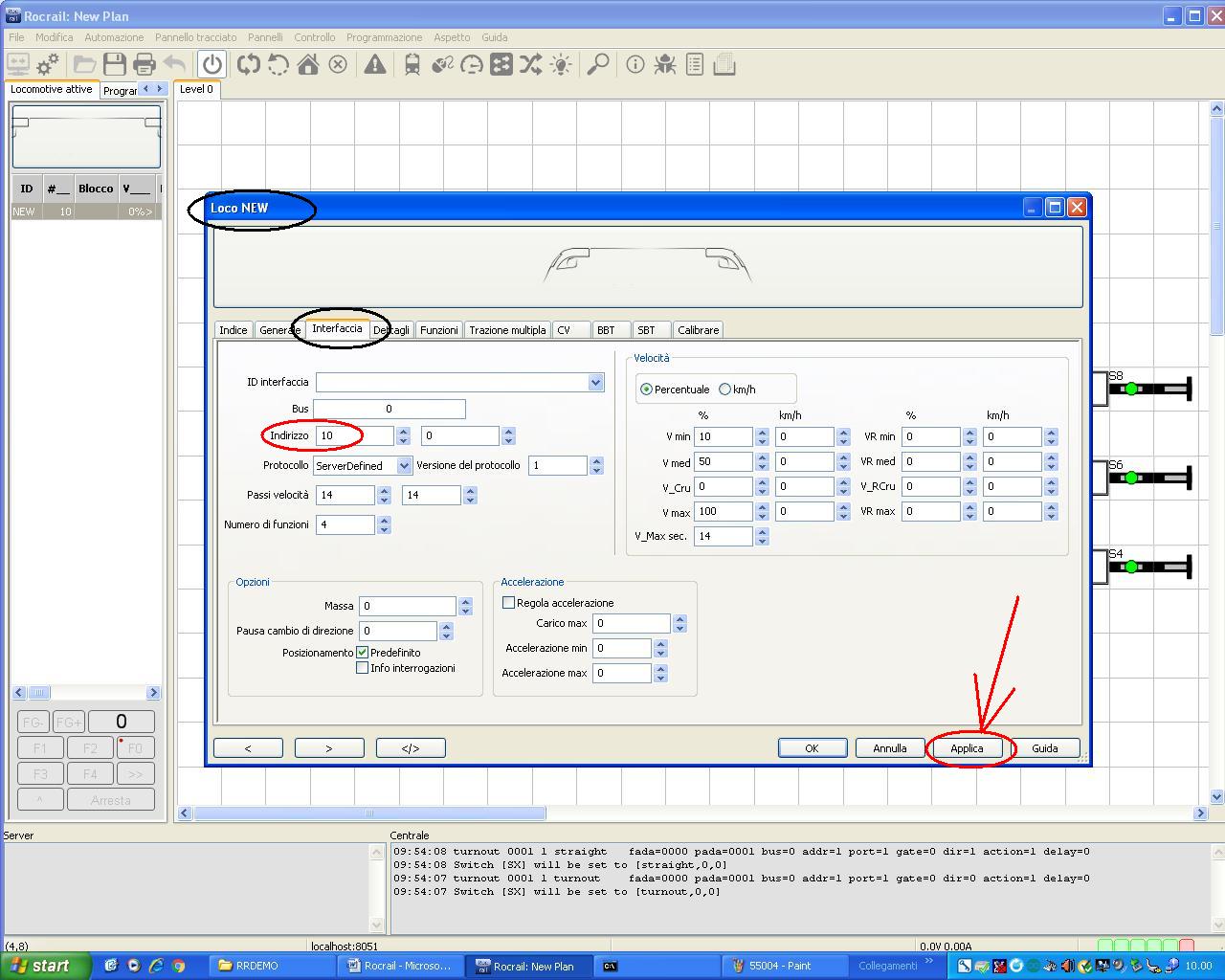Click the Arresta stop button
This screenshot has width=1225, height=980.
click(110, 800)
